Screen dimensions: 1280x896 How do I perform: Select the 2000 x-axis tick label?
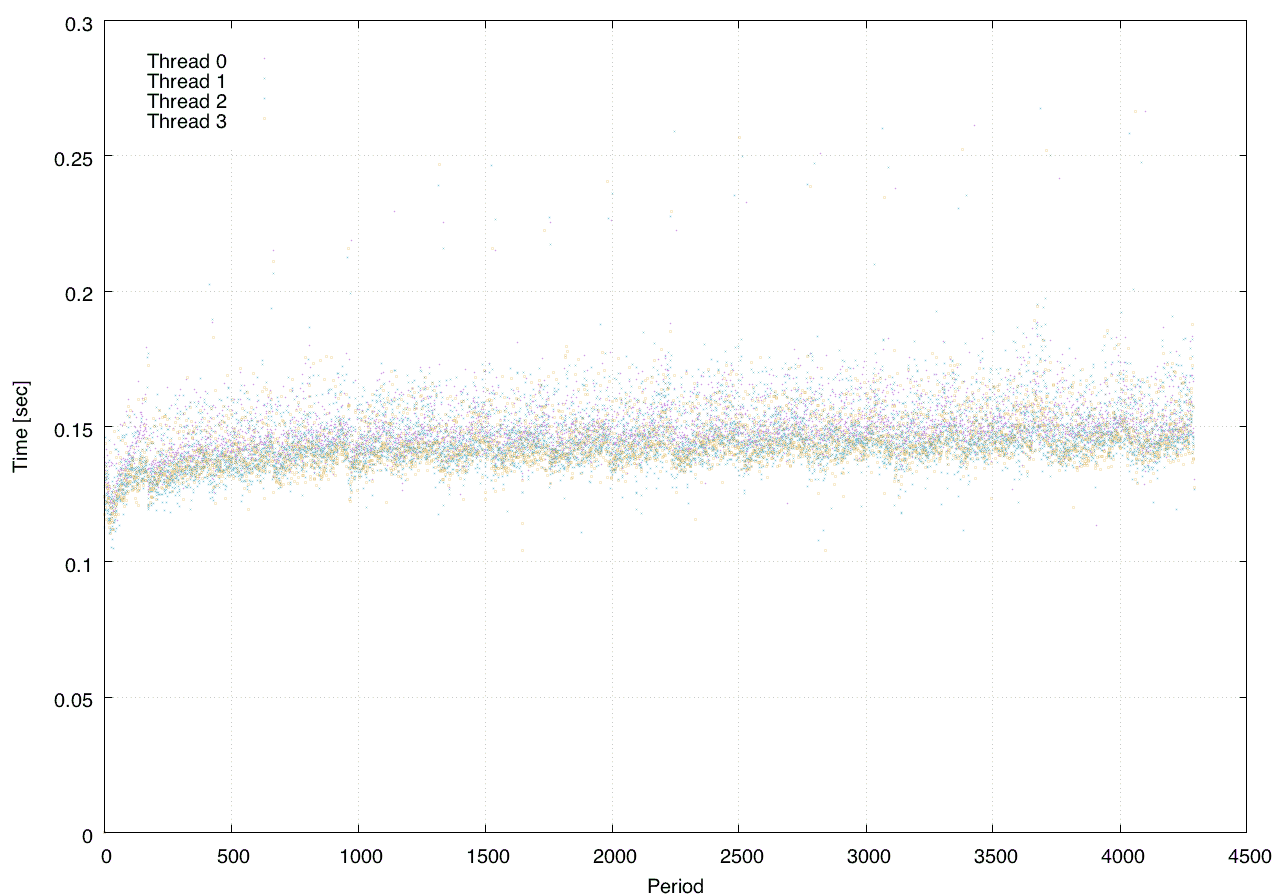(612, 856)
